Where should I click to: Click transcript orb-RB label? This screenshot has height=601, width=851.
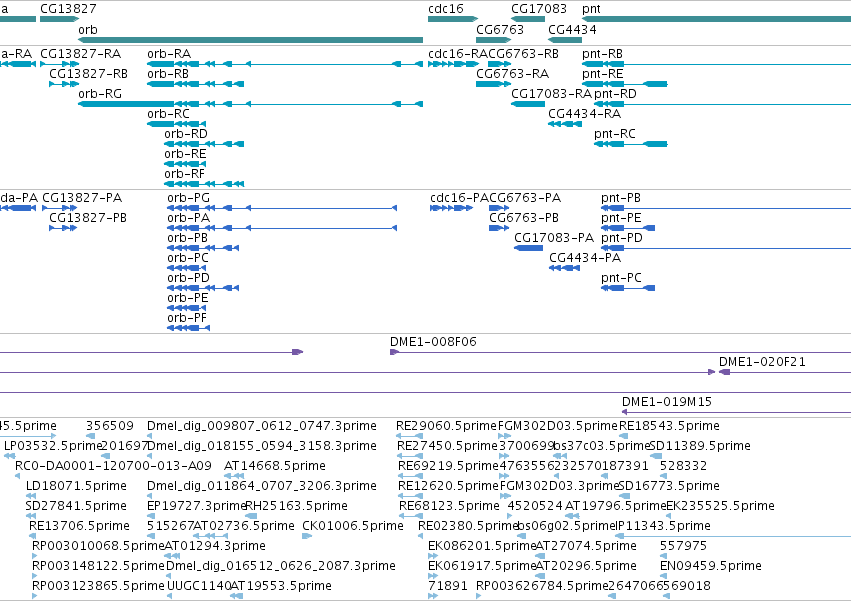click(x=168, y=74)
